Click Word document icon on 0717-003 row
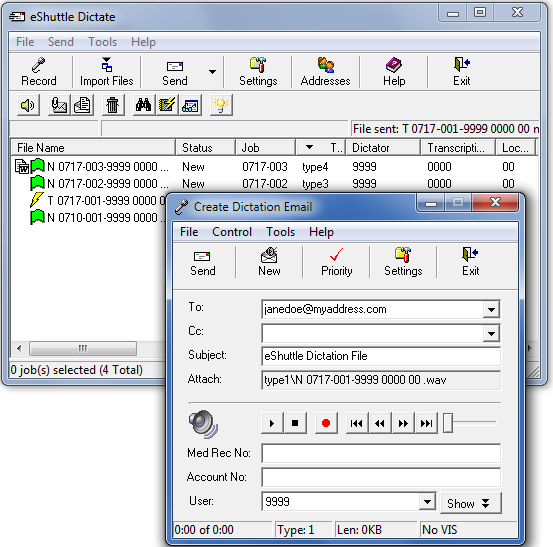Screen dimensions: 553x547 pyautogui.click(x=22, y=166)
